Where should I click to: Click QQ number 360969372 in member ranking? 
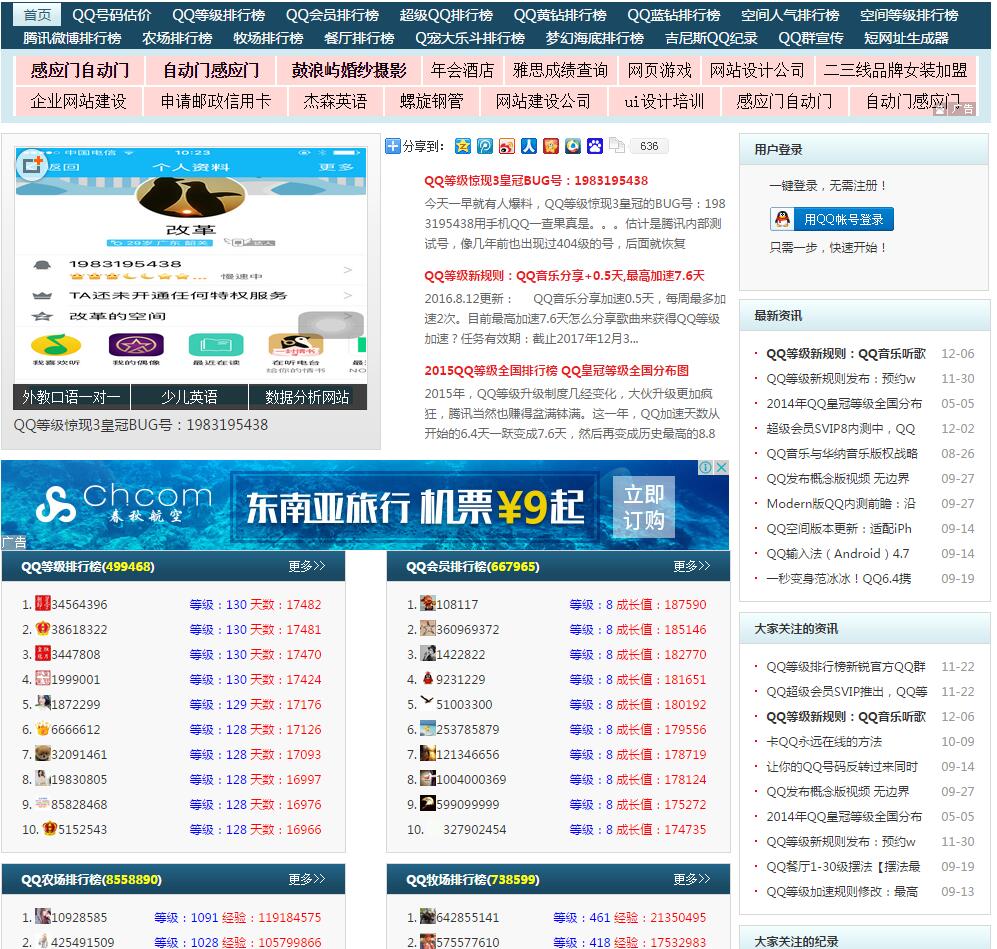pyautogui.click(x=467, y=629)
